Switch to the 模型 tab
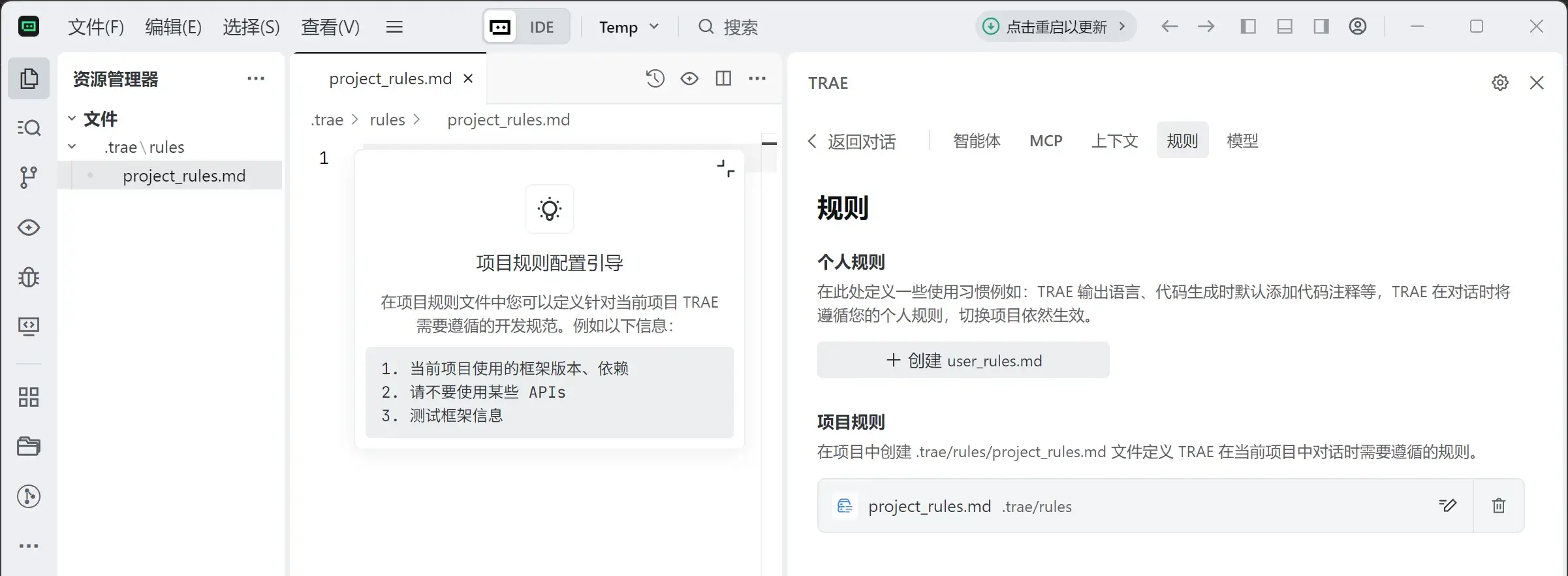Image resolution: width=1568 pixels, height=576 pixels. click(1242, 140)
